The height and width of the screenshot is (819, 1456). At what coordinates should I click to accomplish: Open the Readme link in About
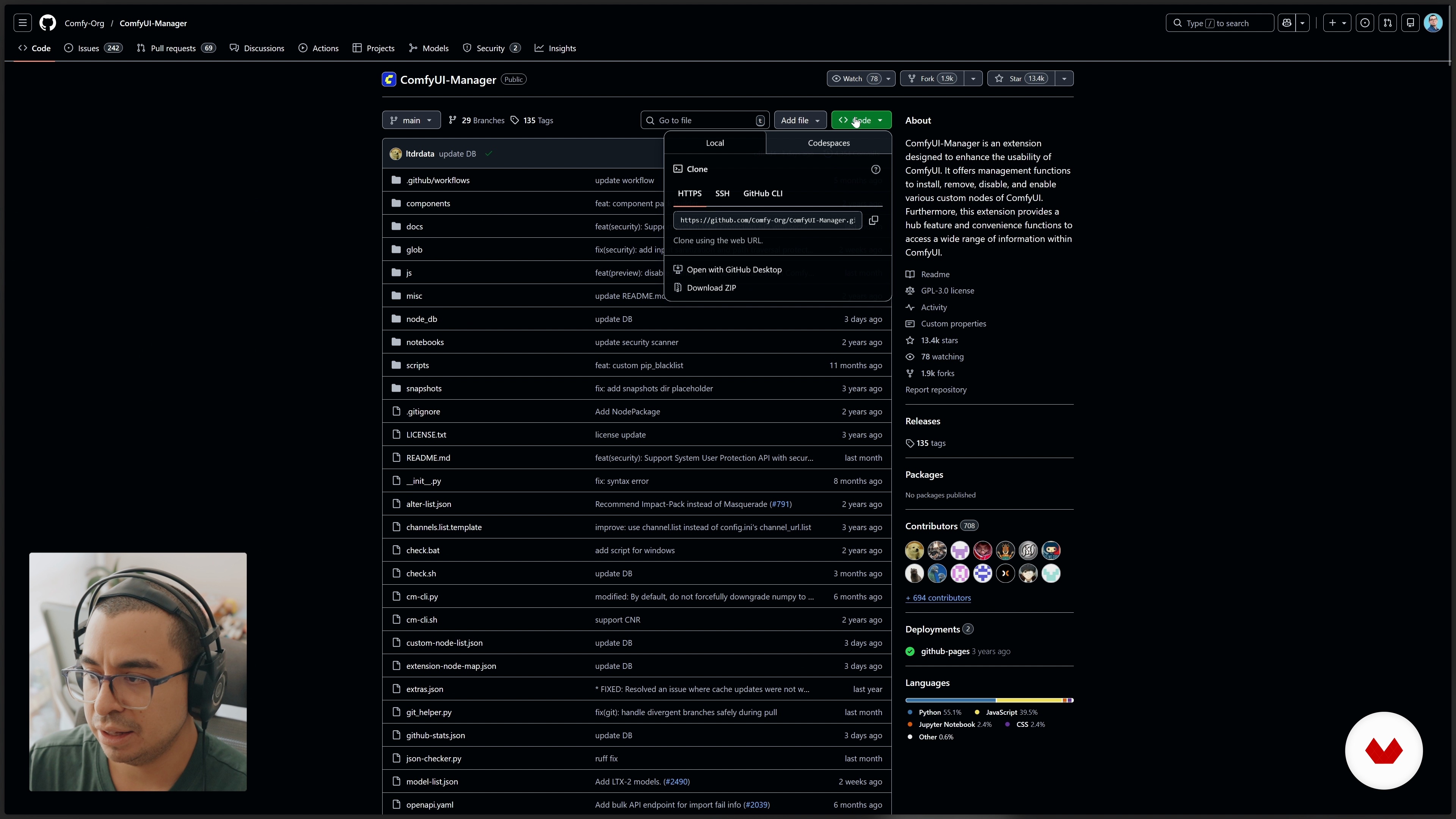click(935, 274)
